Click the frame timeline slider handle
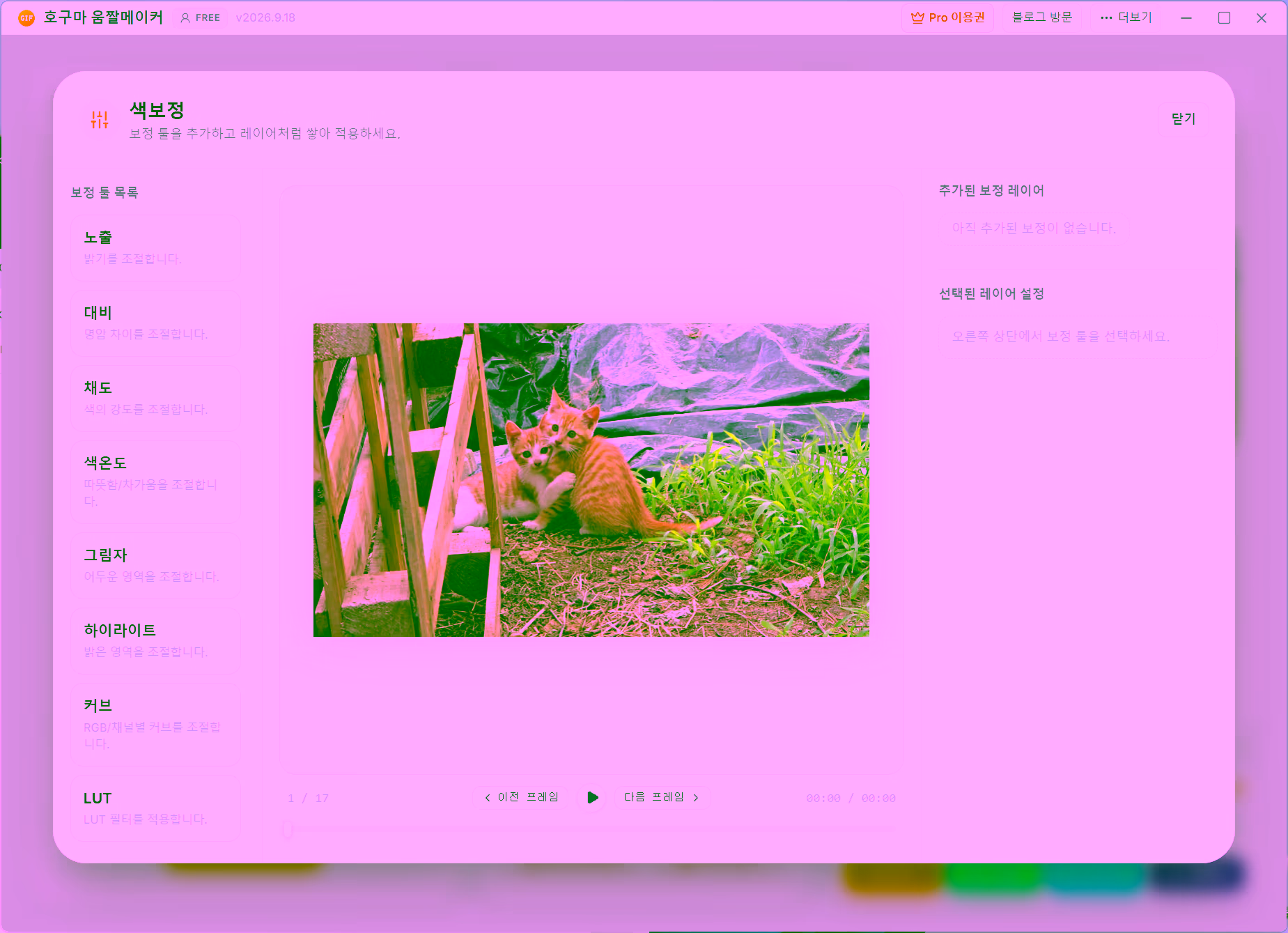 click(288, 828)
